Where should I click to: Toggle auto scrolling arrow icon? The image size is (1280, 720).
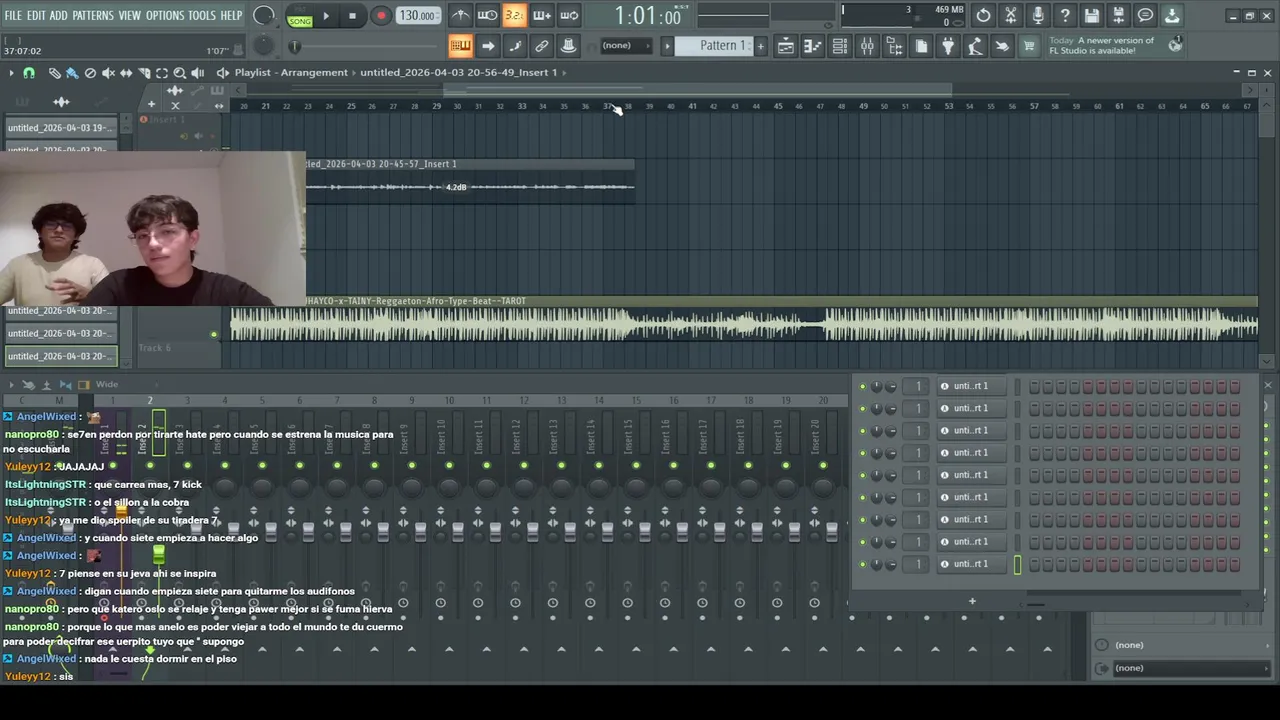pyautogui.click(x=487, y=46)
